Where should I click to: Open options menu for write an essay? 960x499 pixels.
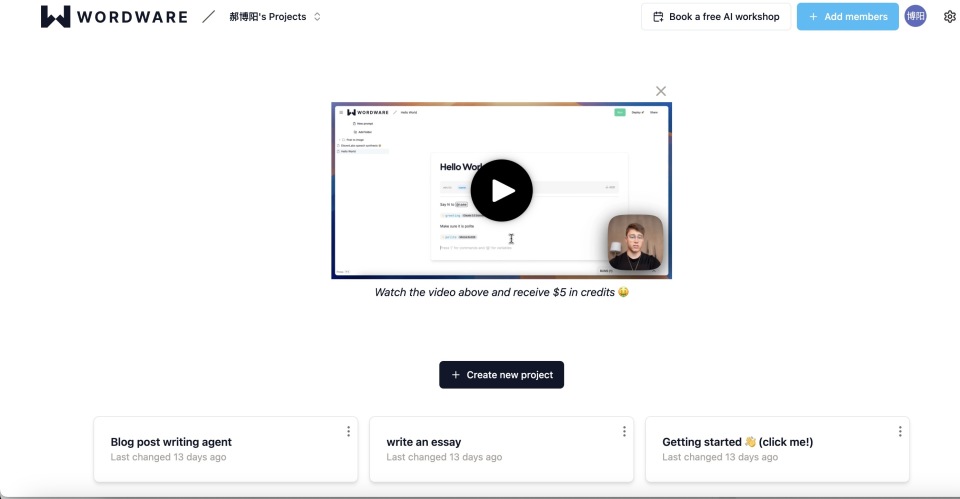[x=624, y=432]
